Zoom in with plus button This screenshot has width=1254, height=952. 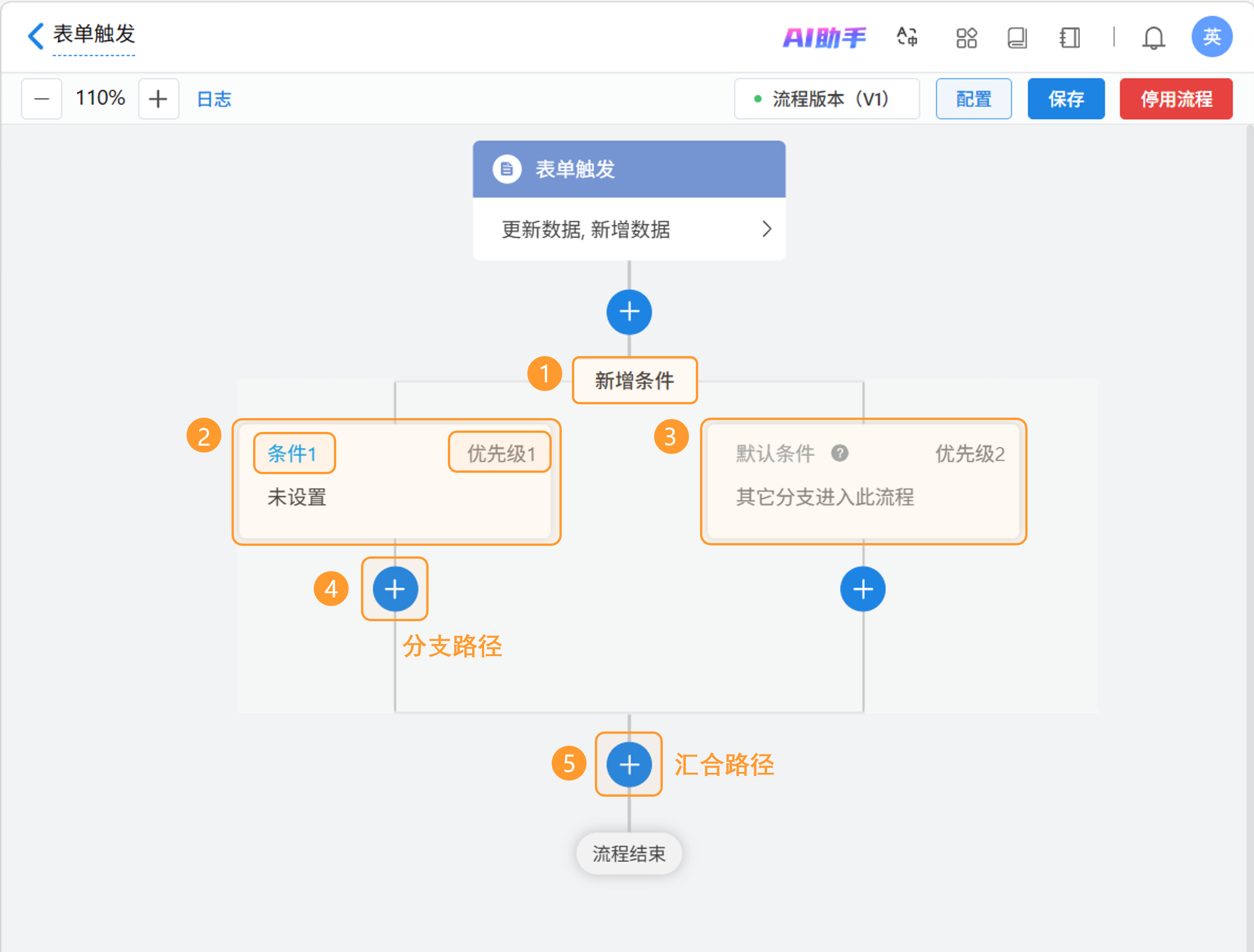pos(158,99)
